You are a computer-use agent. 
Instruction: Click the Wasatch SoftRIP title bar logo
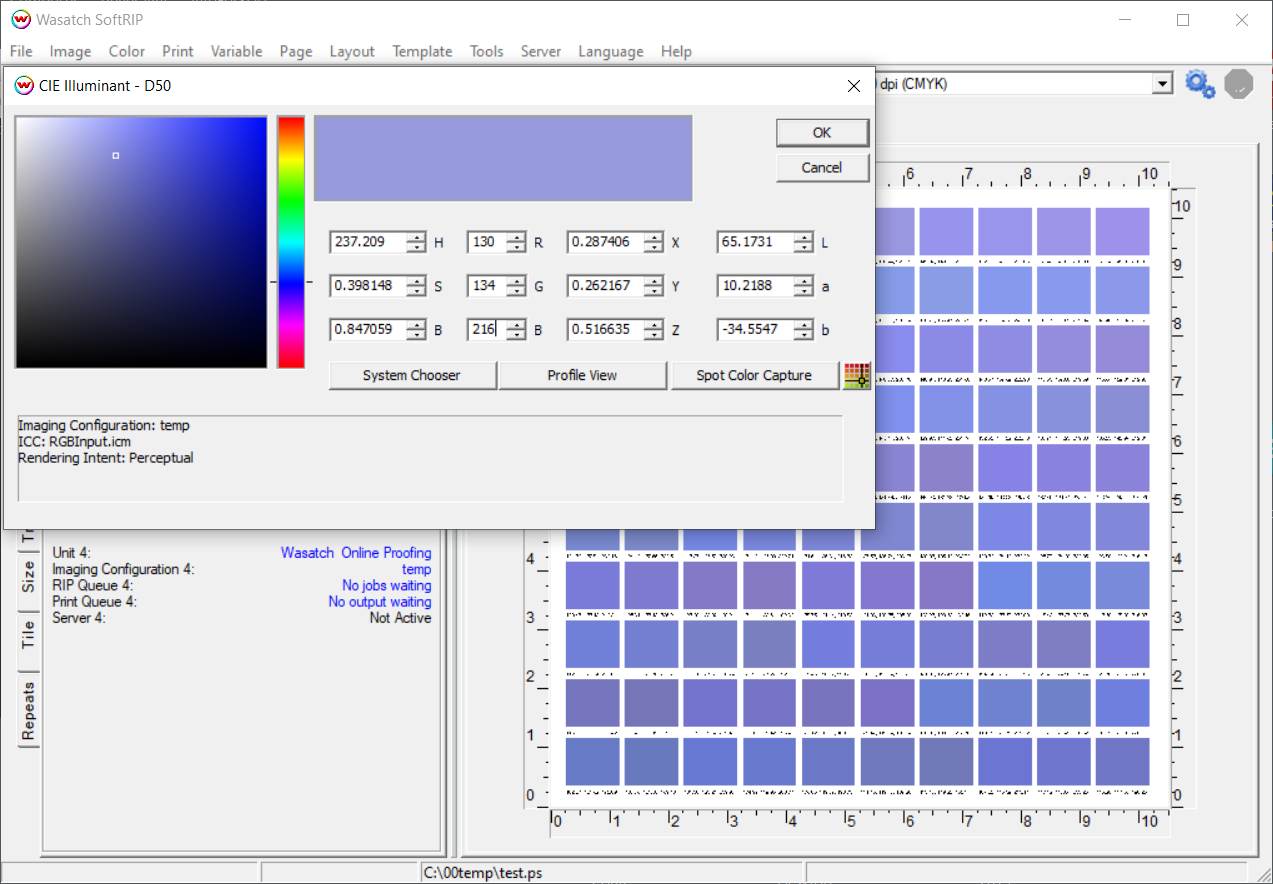(20, 20)
